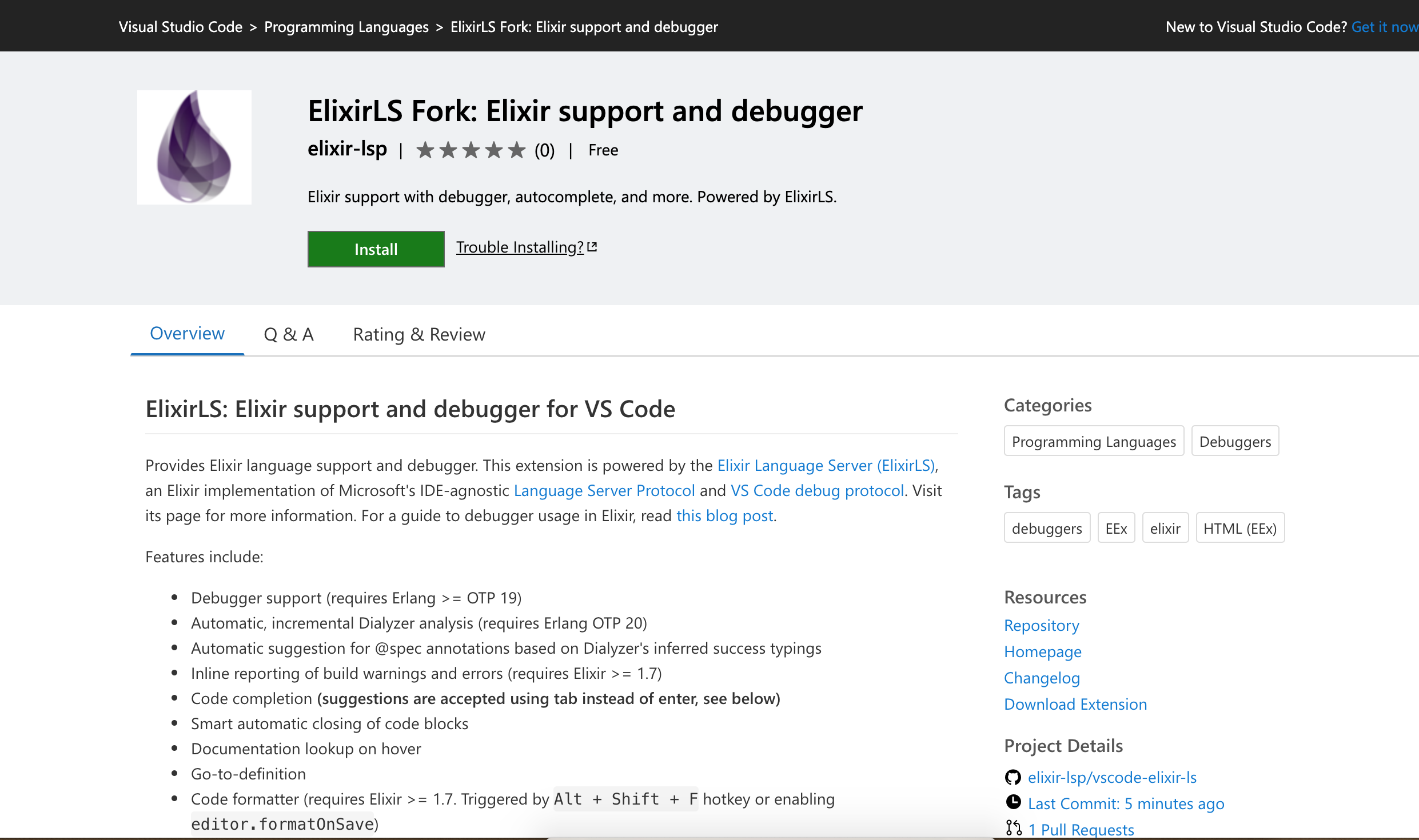
Task: Open the Rating & Review tab
Action: click(418, 334)
